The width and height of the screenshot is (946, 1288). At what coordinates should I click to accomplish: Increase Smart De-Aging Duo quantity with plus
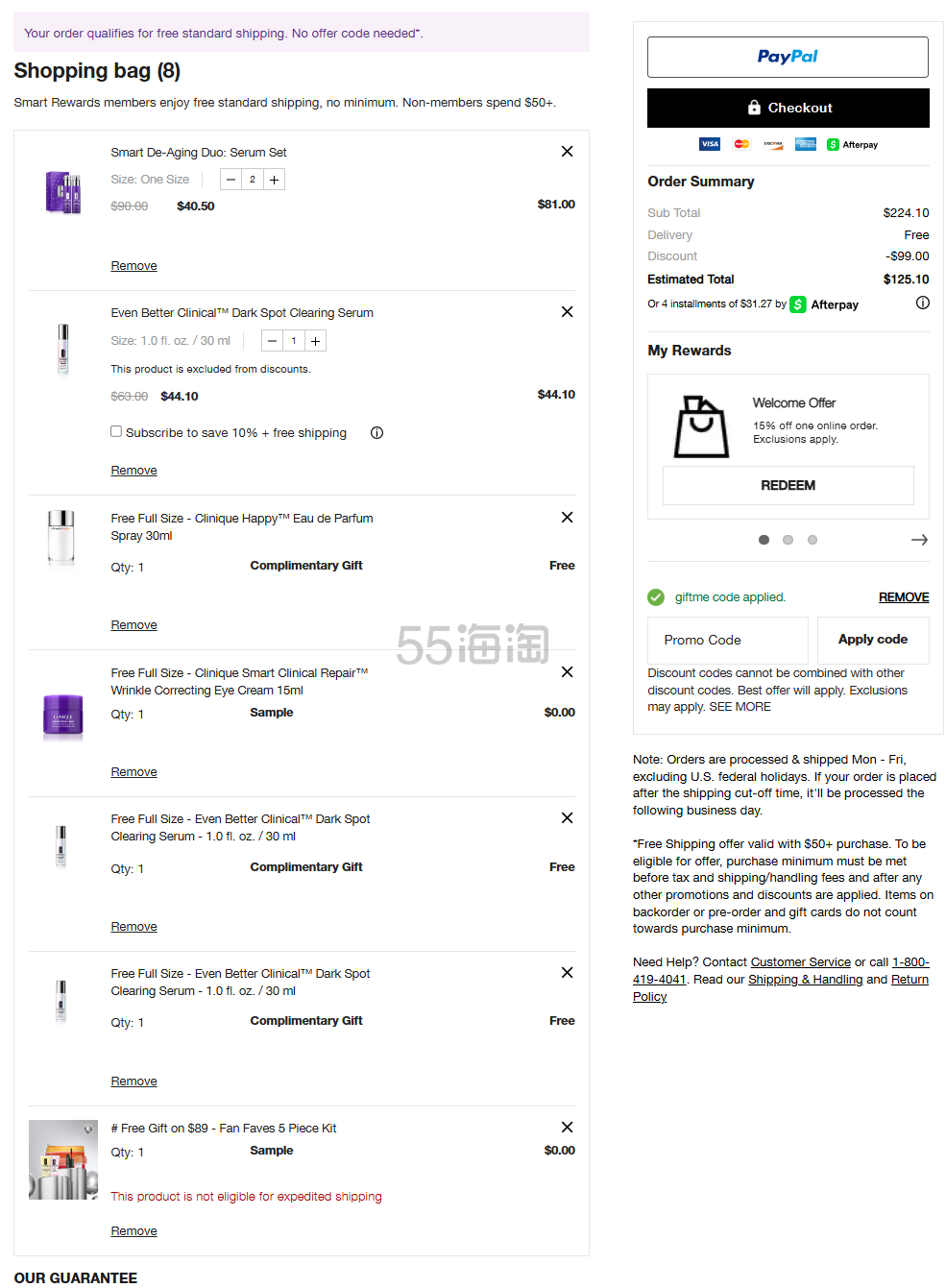pos(275,180)
